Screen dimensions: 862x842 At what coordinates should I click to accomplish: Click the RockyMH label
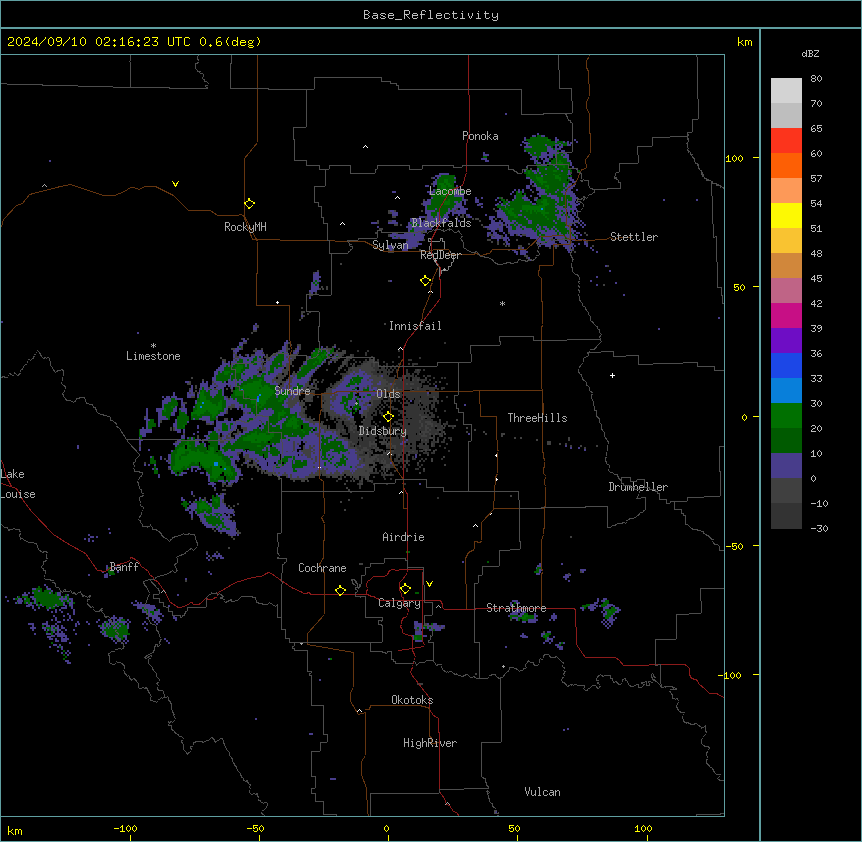point(245,227)
